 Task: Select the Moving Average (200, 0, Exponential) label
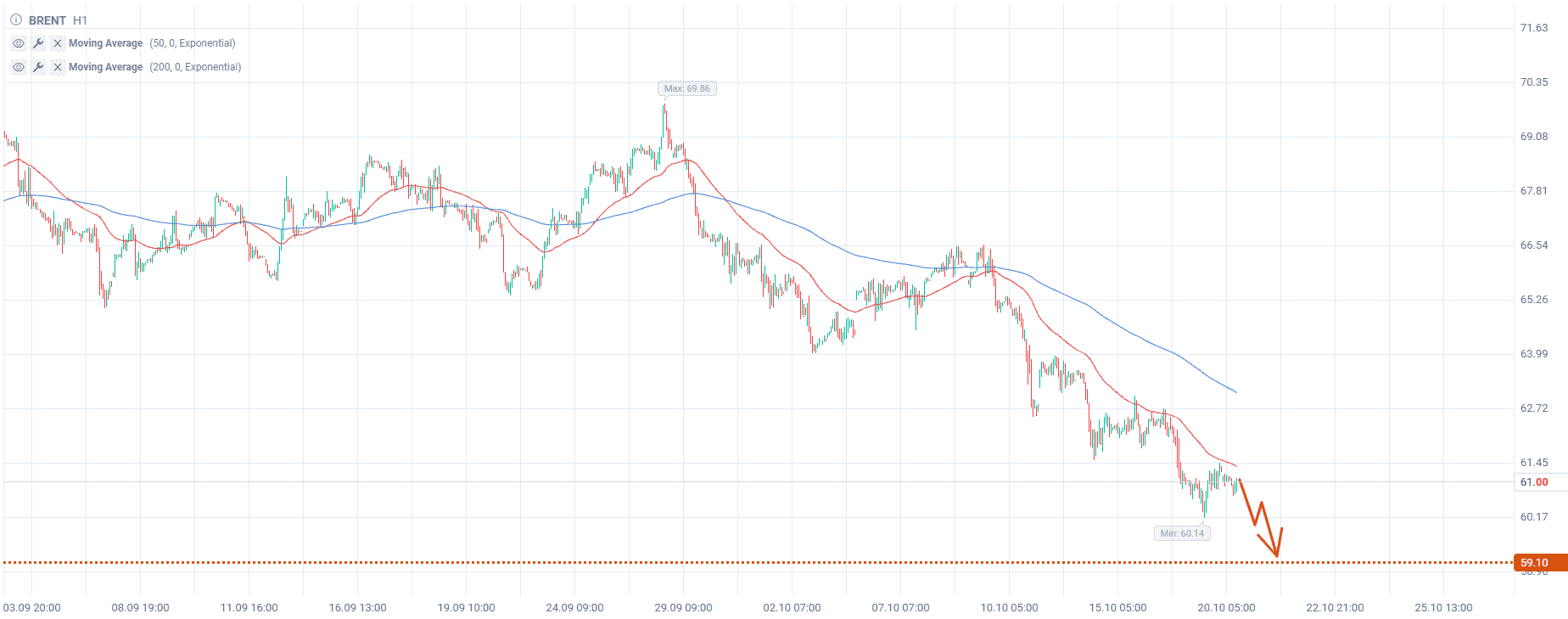click(154, 67)
